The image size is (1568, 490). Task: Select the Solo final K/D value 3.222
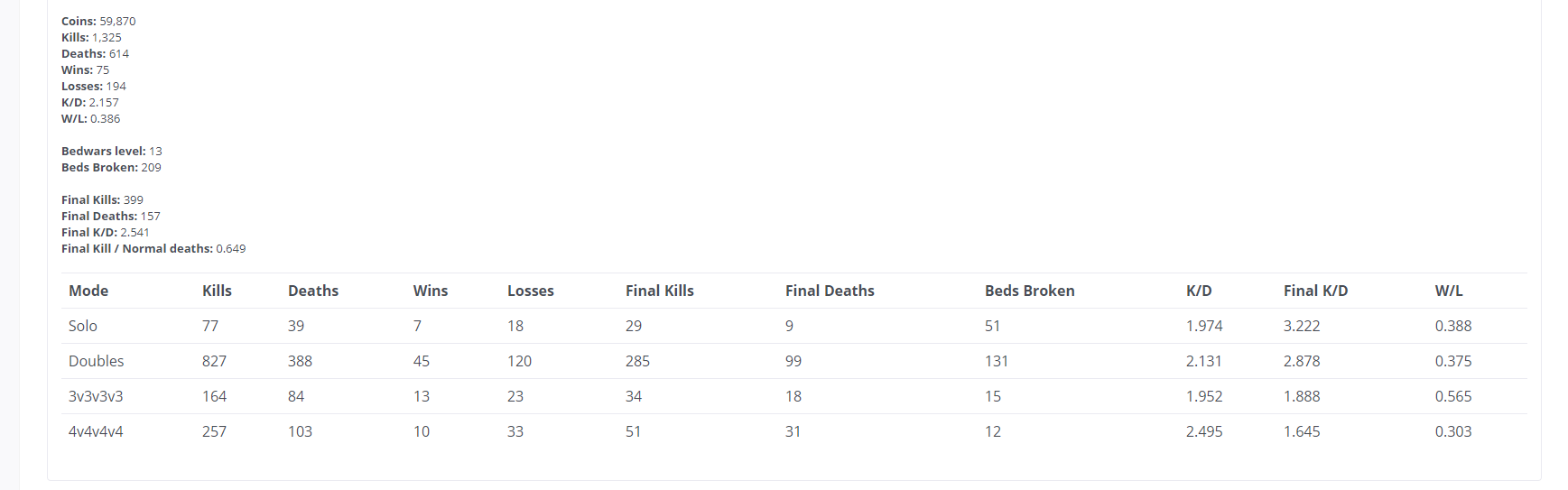coord(1302,326)
